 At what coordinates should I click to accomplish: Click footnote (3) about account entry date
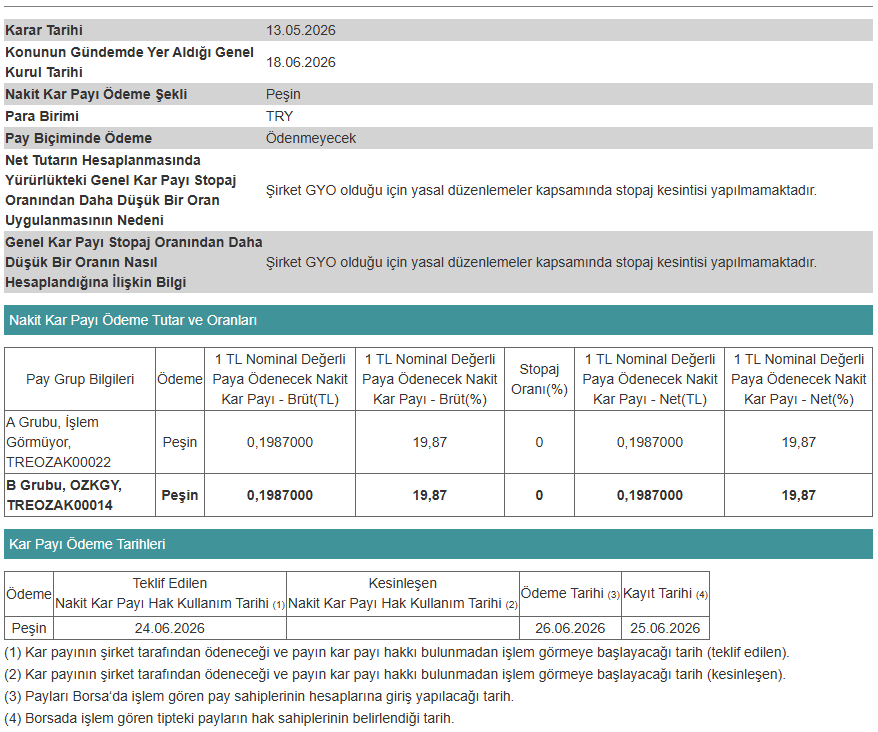click(x=259, y=696)
